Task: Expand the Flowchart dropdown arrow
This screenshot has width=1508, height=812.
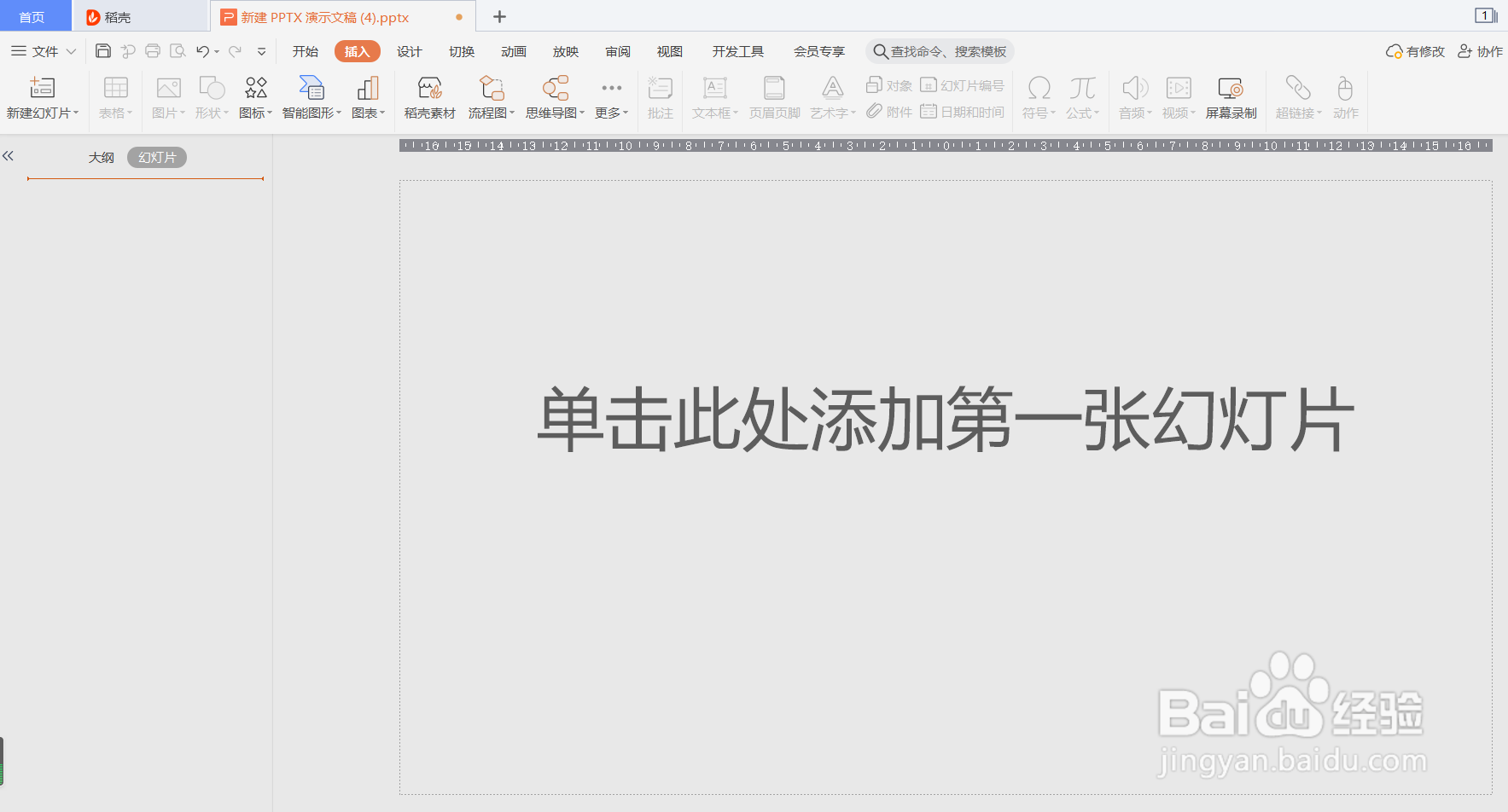Action: (x=512, y=113)
